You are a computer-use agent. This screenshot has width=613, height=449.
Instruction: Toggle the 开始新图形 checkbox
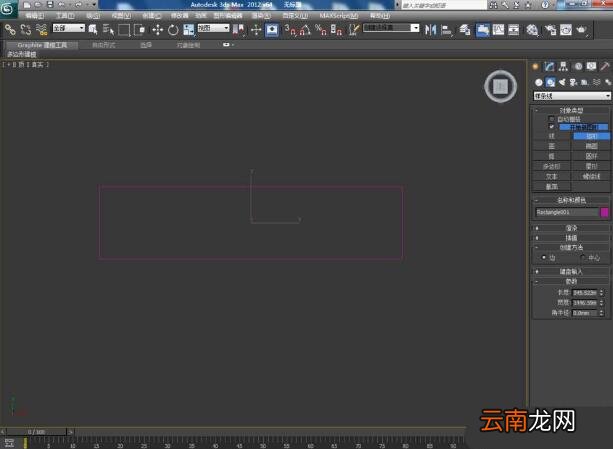click(551, 127)
